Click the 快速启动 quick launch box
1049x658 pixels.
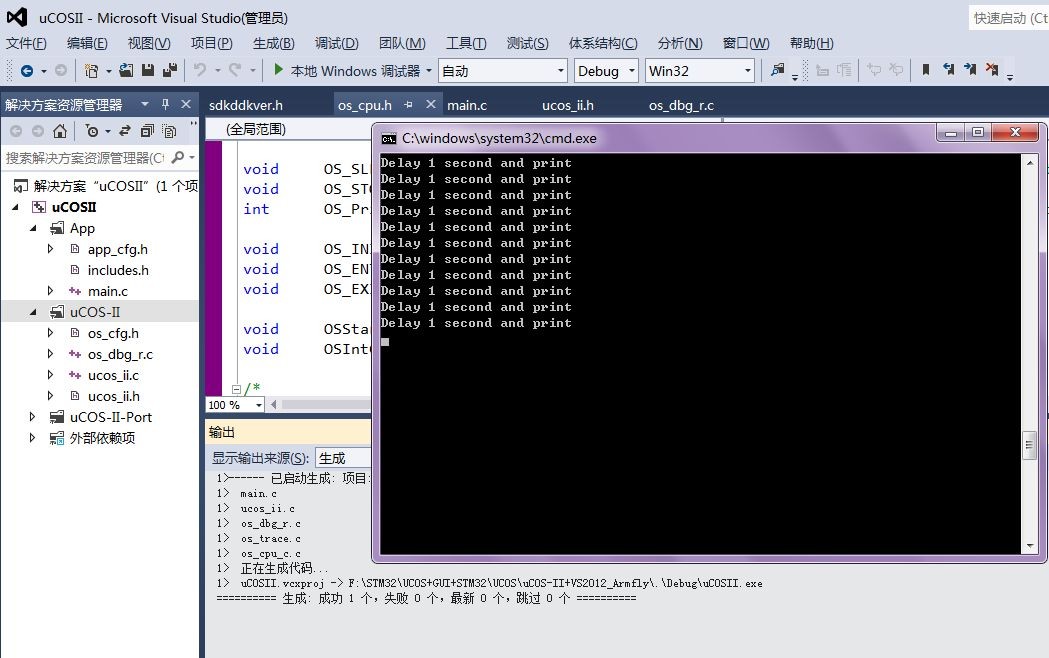tap(1009, 18)
